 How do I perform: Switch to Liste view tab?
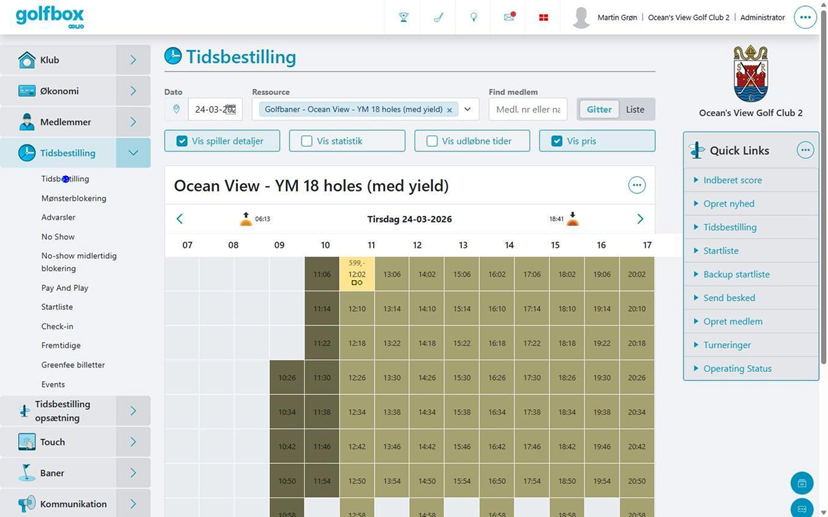point(635,109)
